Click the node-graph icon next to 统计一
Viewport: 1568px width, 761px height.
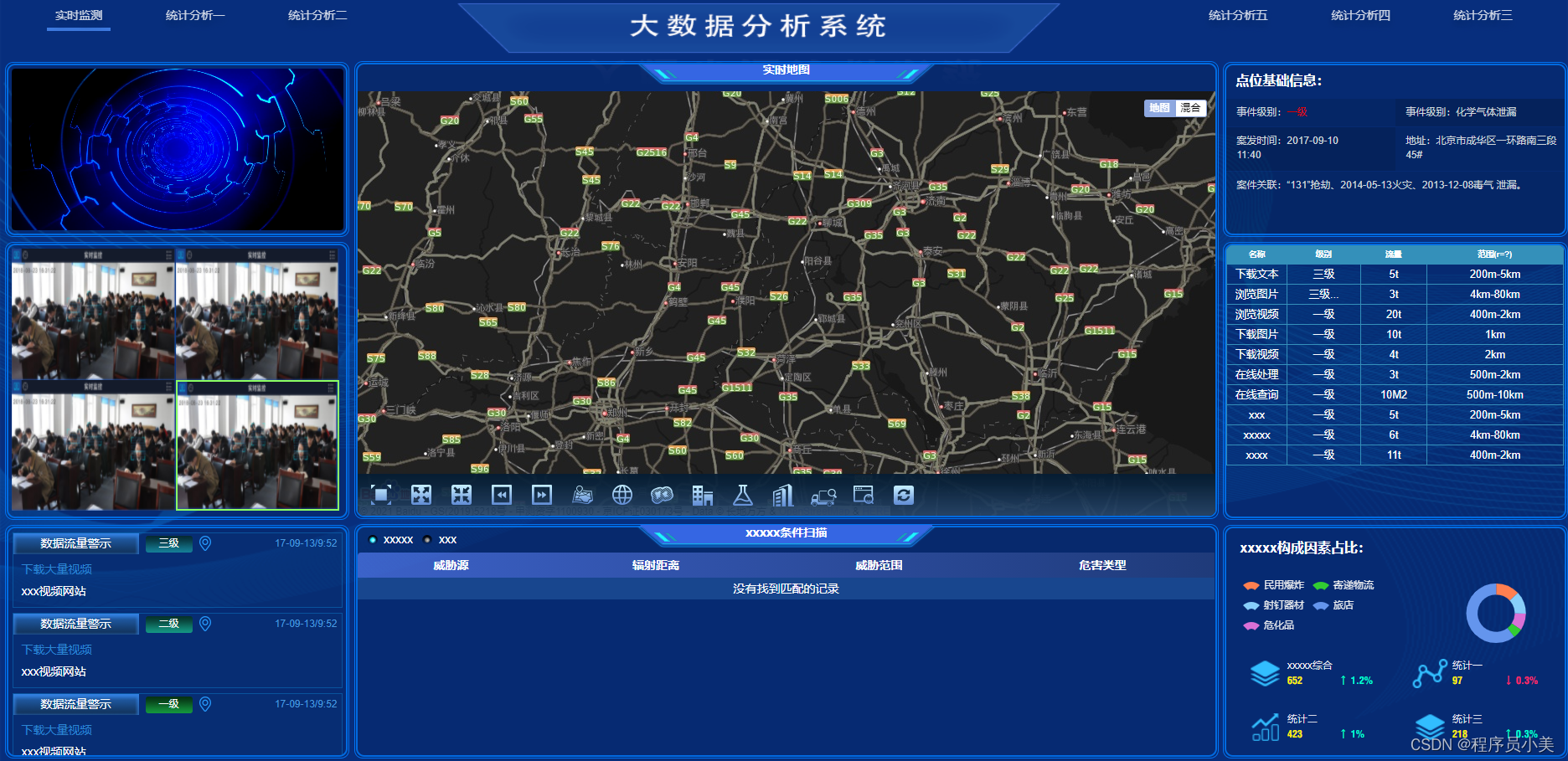(1430, 672)
